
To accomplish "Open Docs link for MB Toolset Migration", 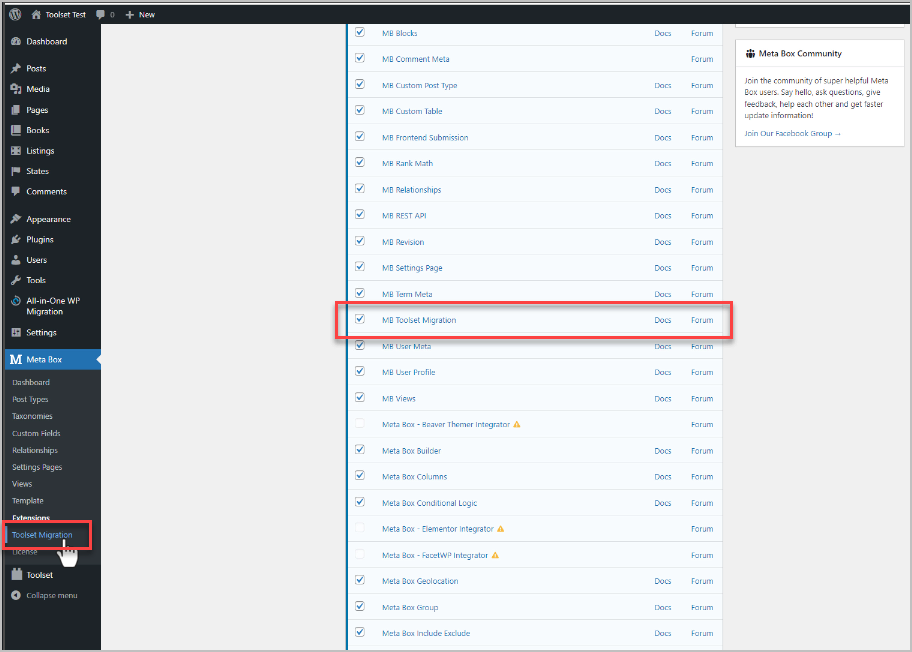I will point(662,320).
